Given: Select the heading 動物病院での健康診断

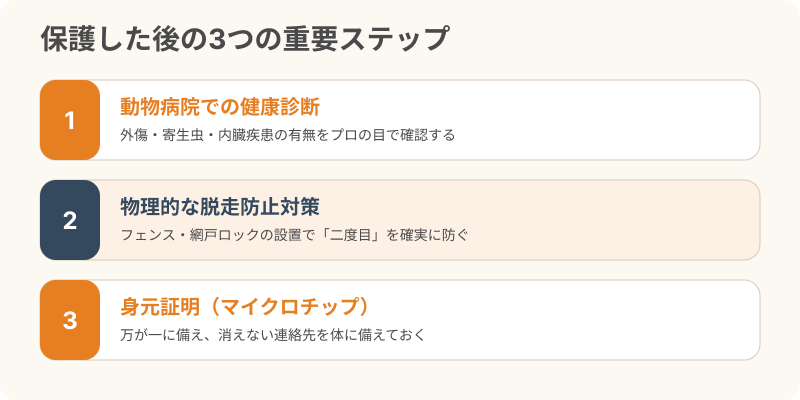Looking at the screenshot, I should click(x=220, y=107).
